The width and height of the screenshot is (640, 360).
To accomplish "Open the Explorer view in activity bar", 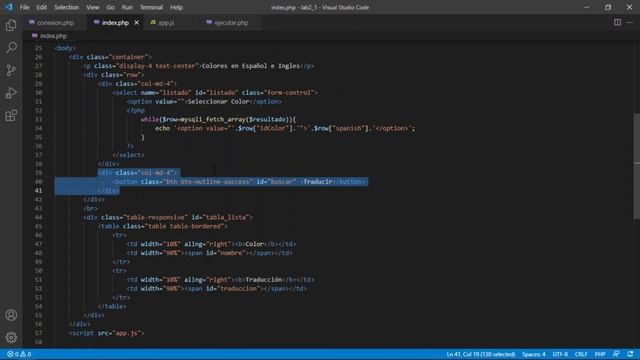I will tap(11, 25).
